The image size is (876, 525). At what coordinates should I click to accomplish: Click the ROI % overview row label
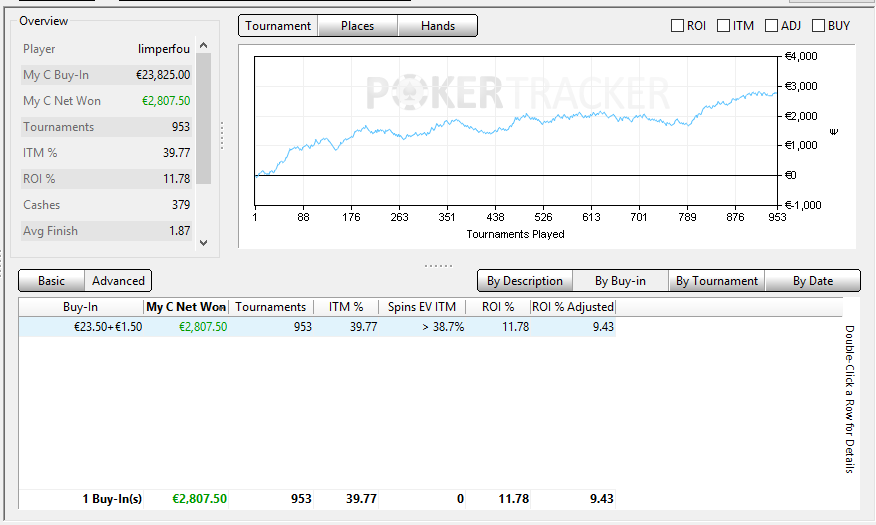39,179
